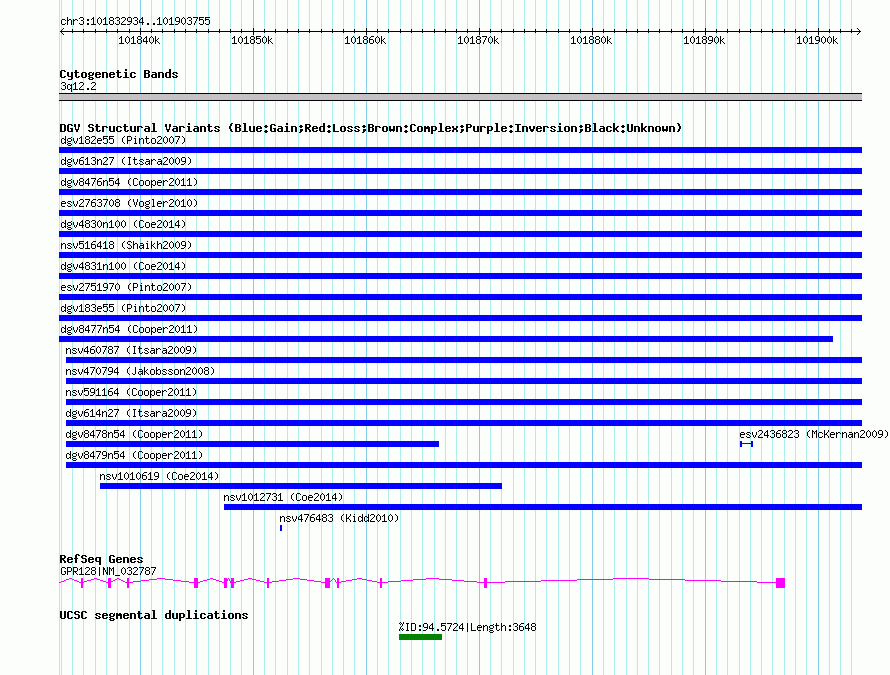Open the DGV Structural Variants track heading
The image size is (890, 675).
click(x=370, y=128)
